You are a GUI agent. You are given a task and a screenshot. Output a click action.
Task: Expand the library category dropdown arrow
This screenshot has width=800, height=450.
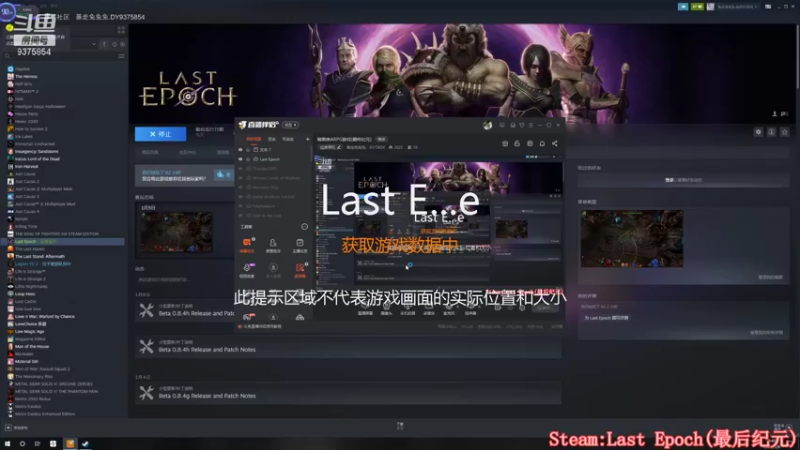pyautogui.click(x=94, y=44)
